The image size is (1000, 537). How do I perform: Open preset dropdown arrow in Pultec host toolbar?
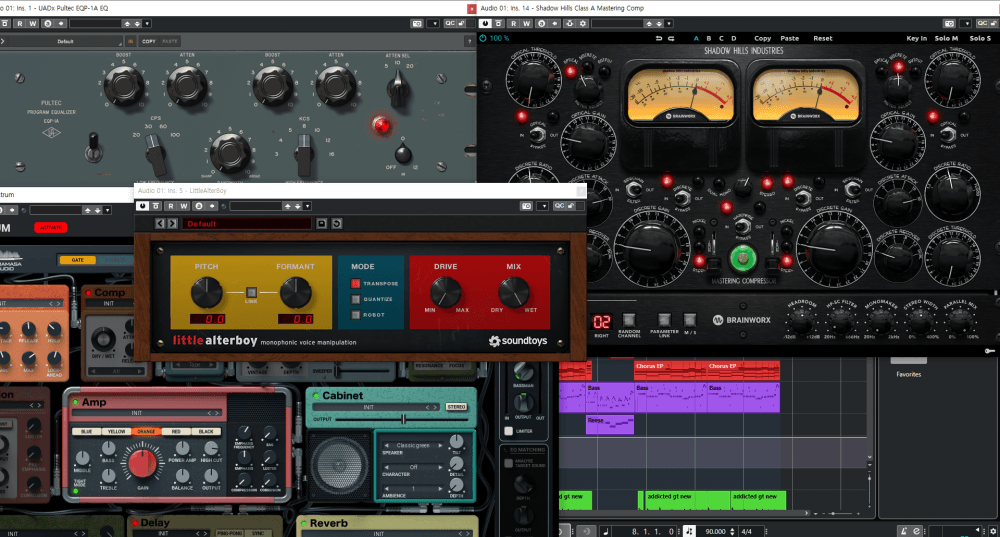point(147,24)
